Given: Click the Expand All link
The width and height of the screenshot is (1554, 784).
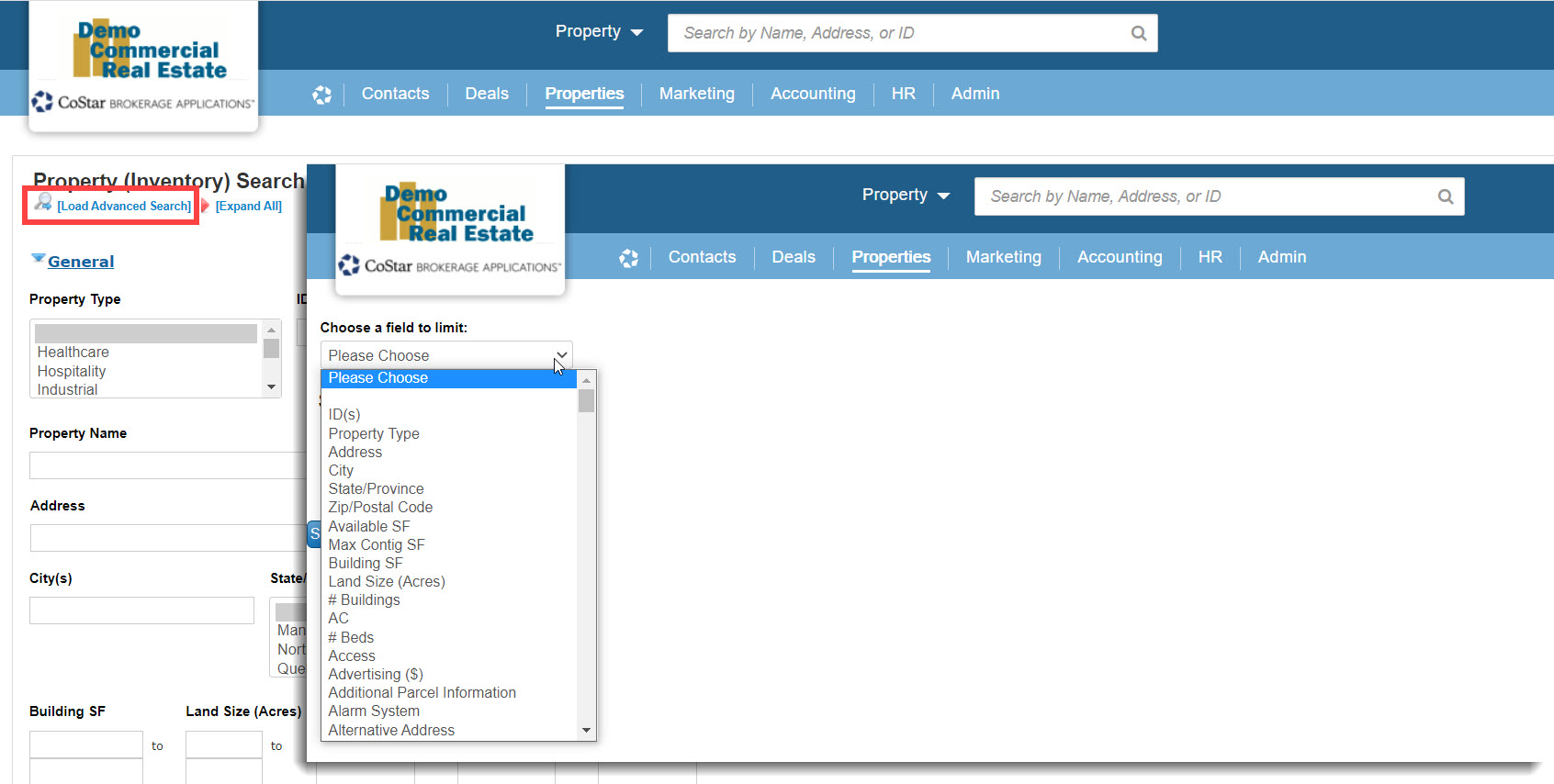Looking at the screenshot, I should [x=249, y=207].
